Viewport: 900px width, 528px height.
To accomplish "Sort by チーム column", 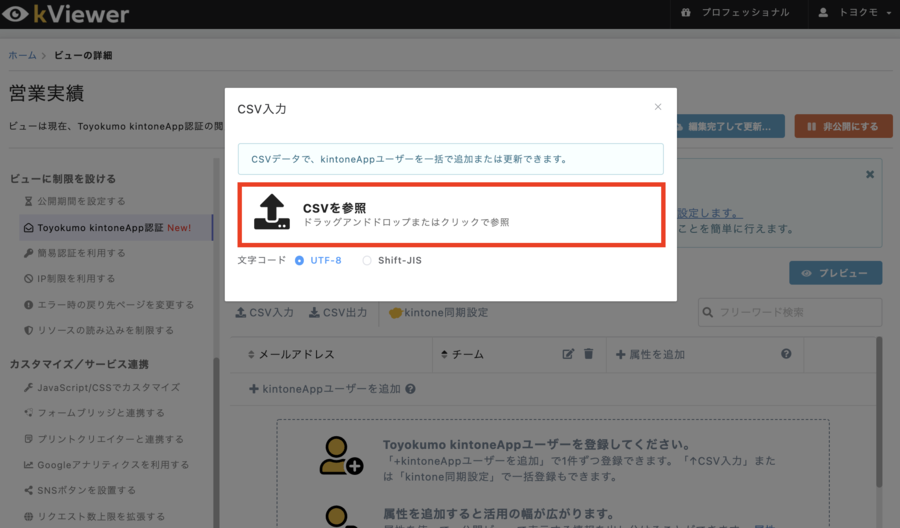I will [x=462, y=355].
